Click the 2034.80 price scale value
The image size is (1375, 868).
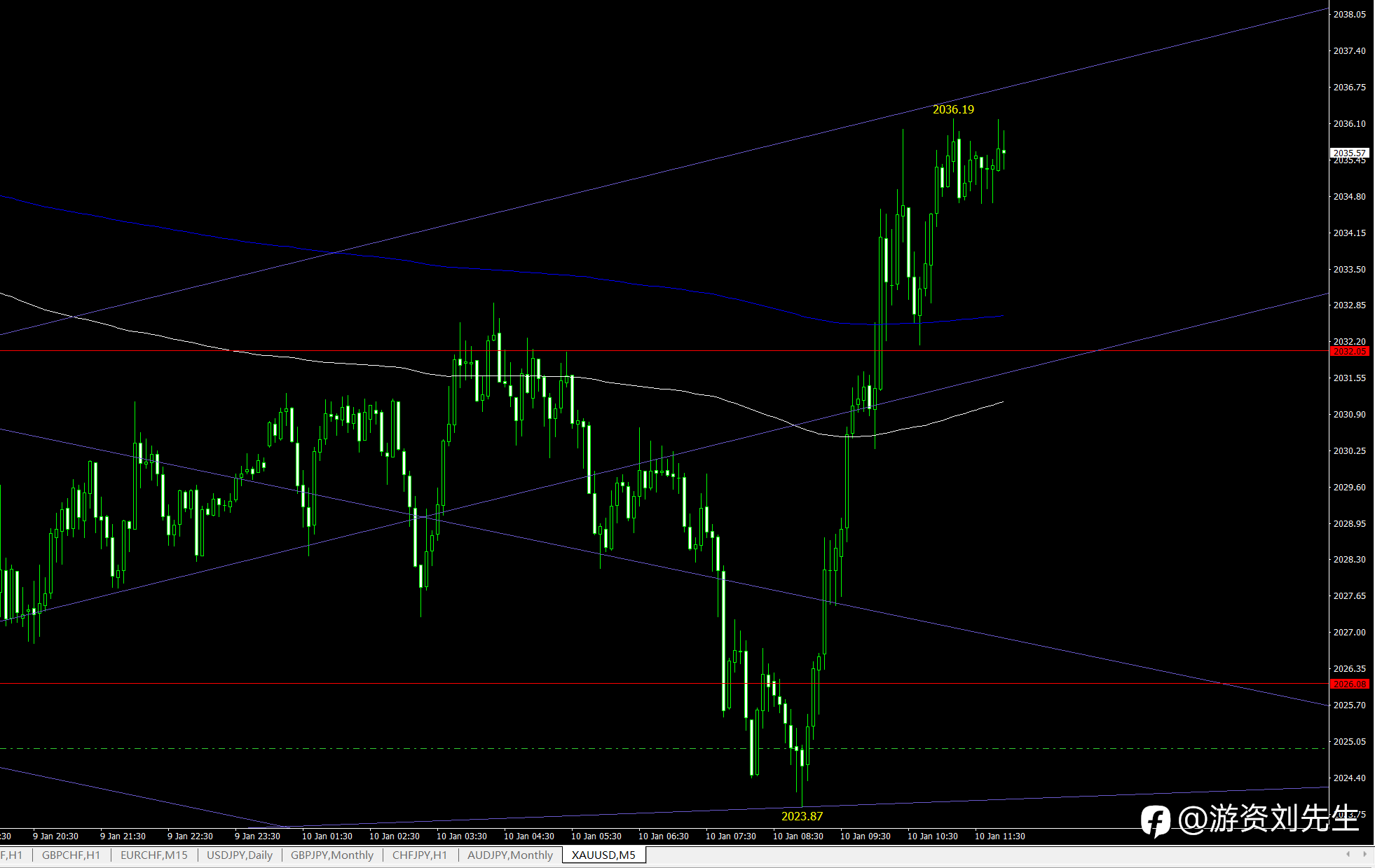click(x=1349, y=196)
